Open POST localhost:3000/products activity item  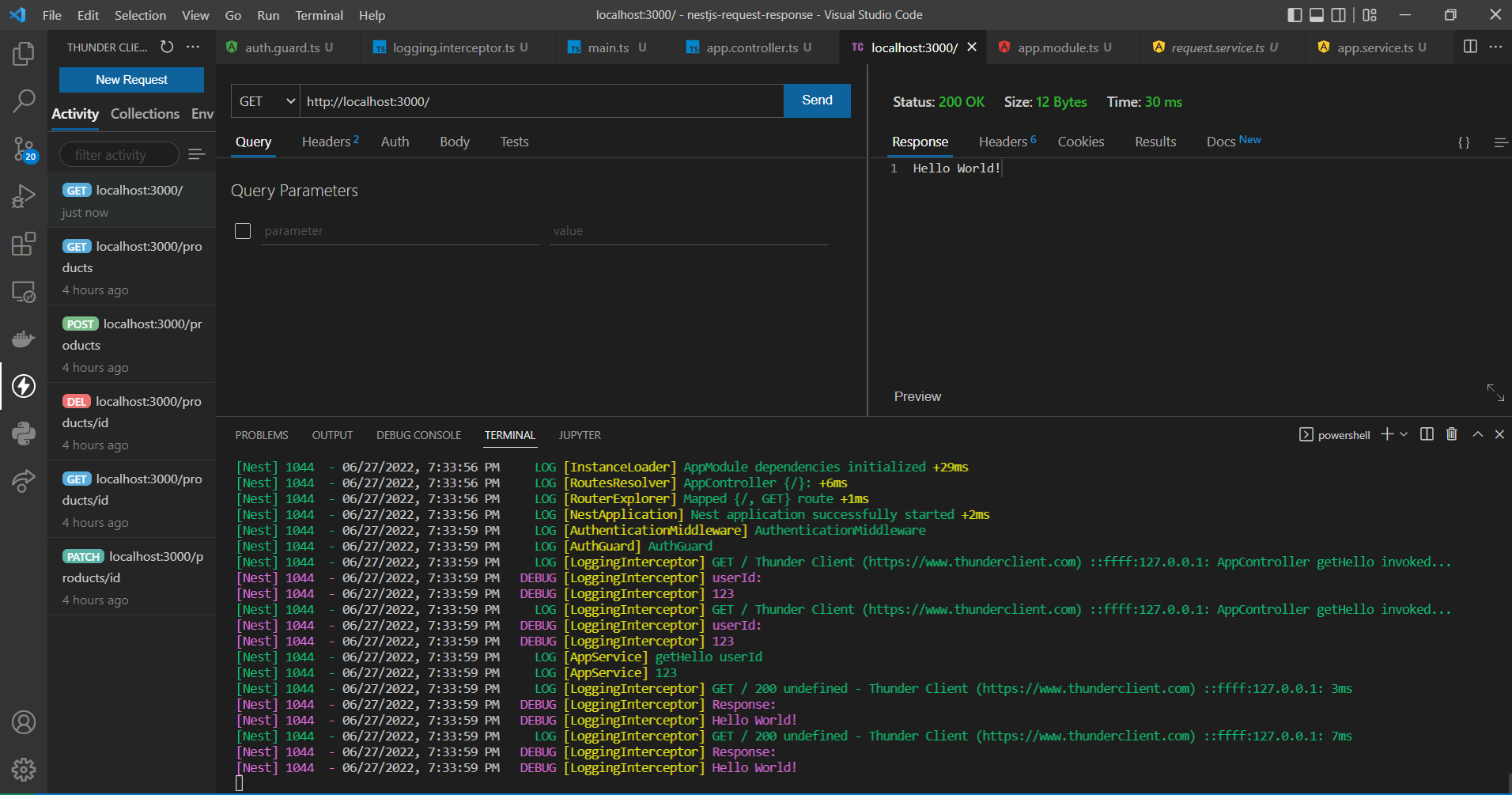(131, 345)
